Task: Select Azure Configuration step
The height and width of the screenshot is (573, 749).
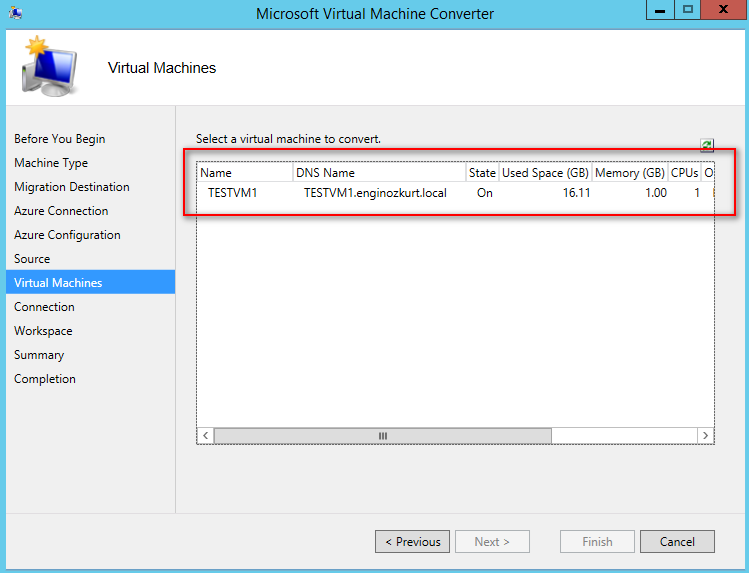Action: [x=67, y=235]
